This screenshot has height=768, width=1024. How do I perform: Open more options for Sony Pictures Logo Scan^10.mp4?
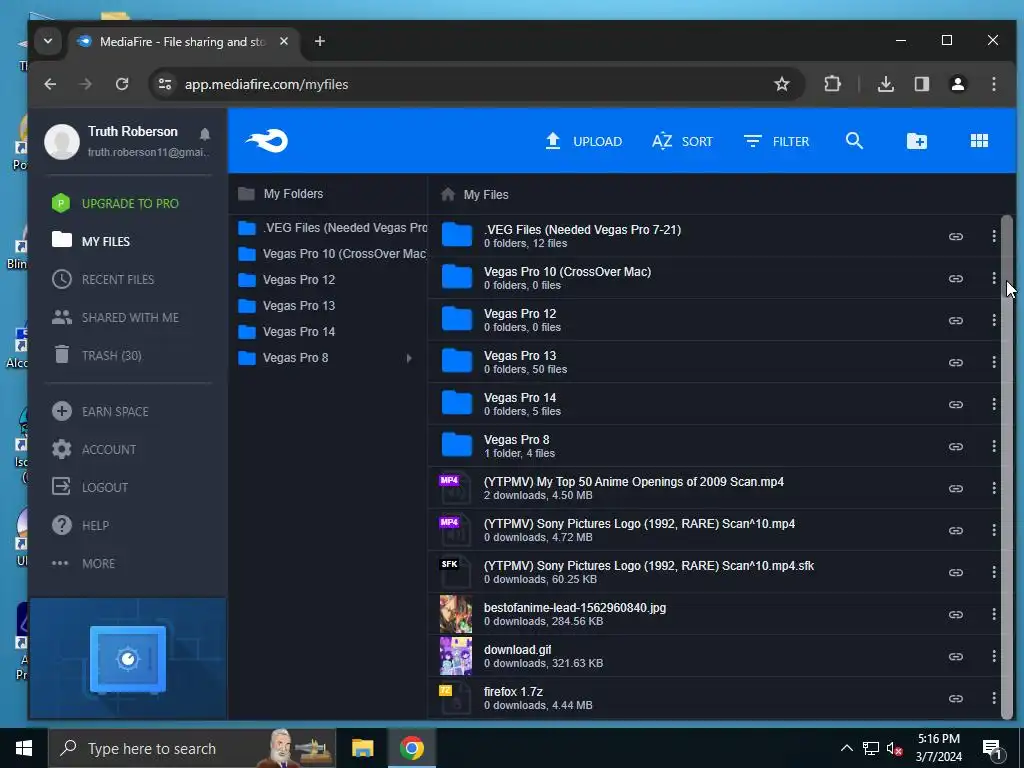click(994, 530)
